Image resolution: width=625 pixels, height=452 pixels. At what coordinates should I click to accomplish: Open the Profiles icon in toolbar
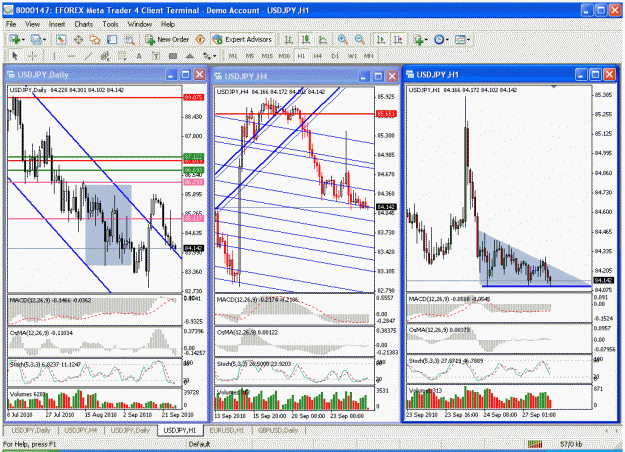point(36,39)
